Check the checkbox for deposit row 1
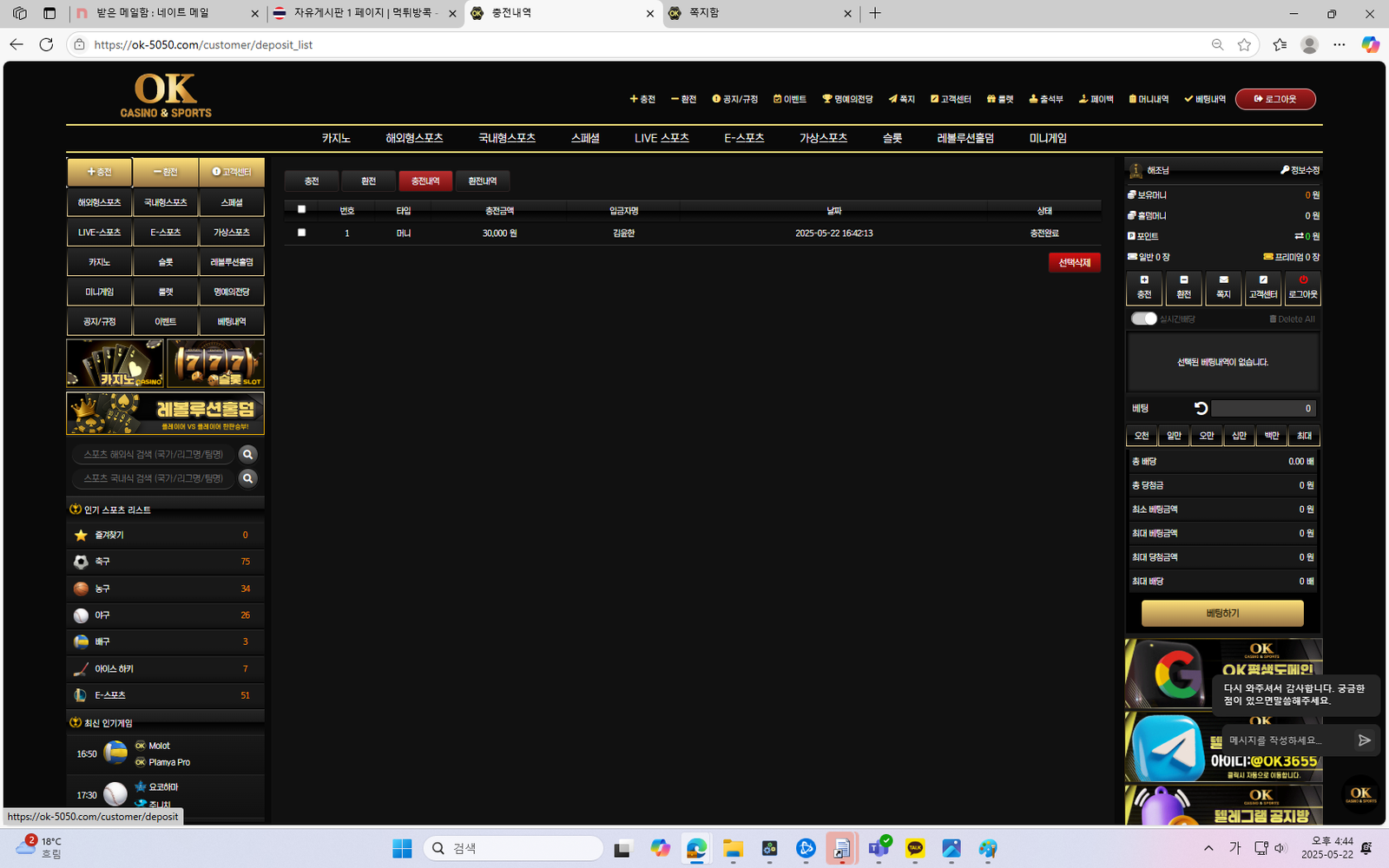 point(301,233)
